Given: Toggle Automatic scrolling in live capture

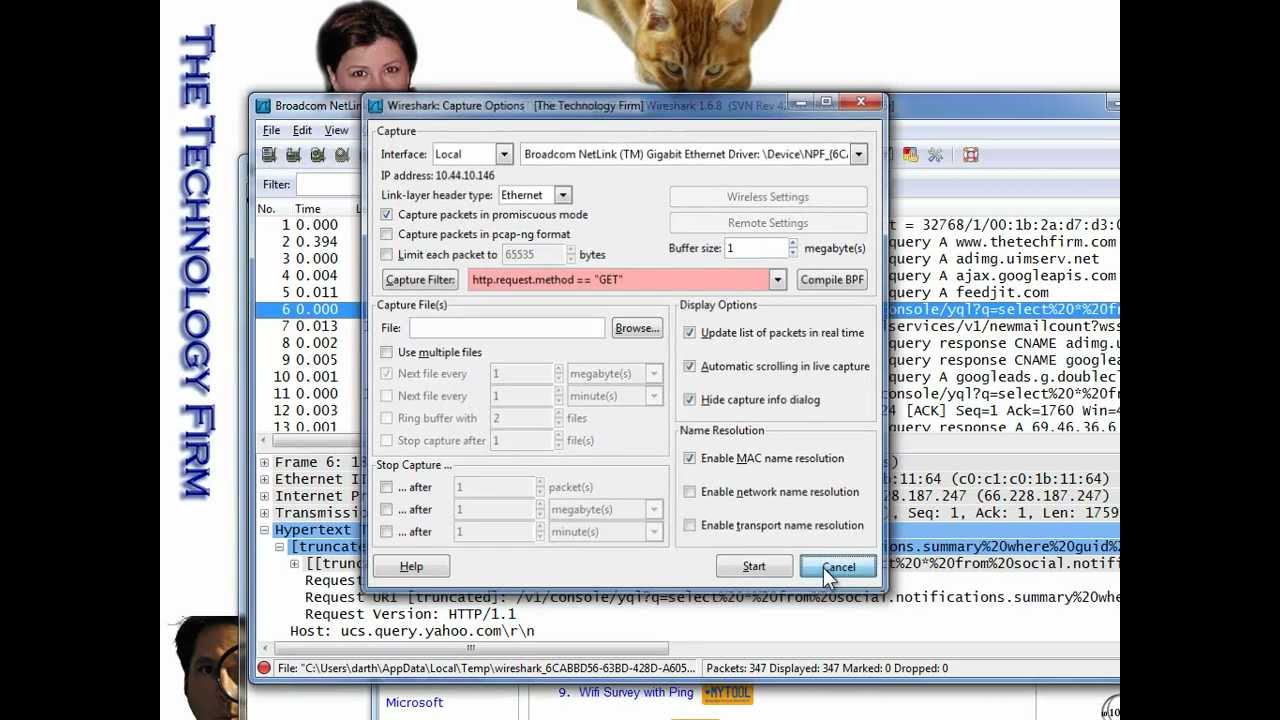Looking at the screenshot, I should tap(689, 366).
